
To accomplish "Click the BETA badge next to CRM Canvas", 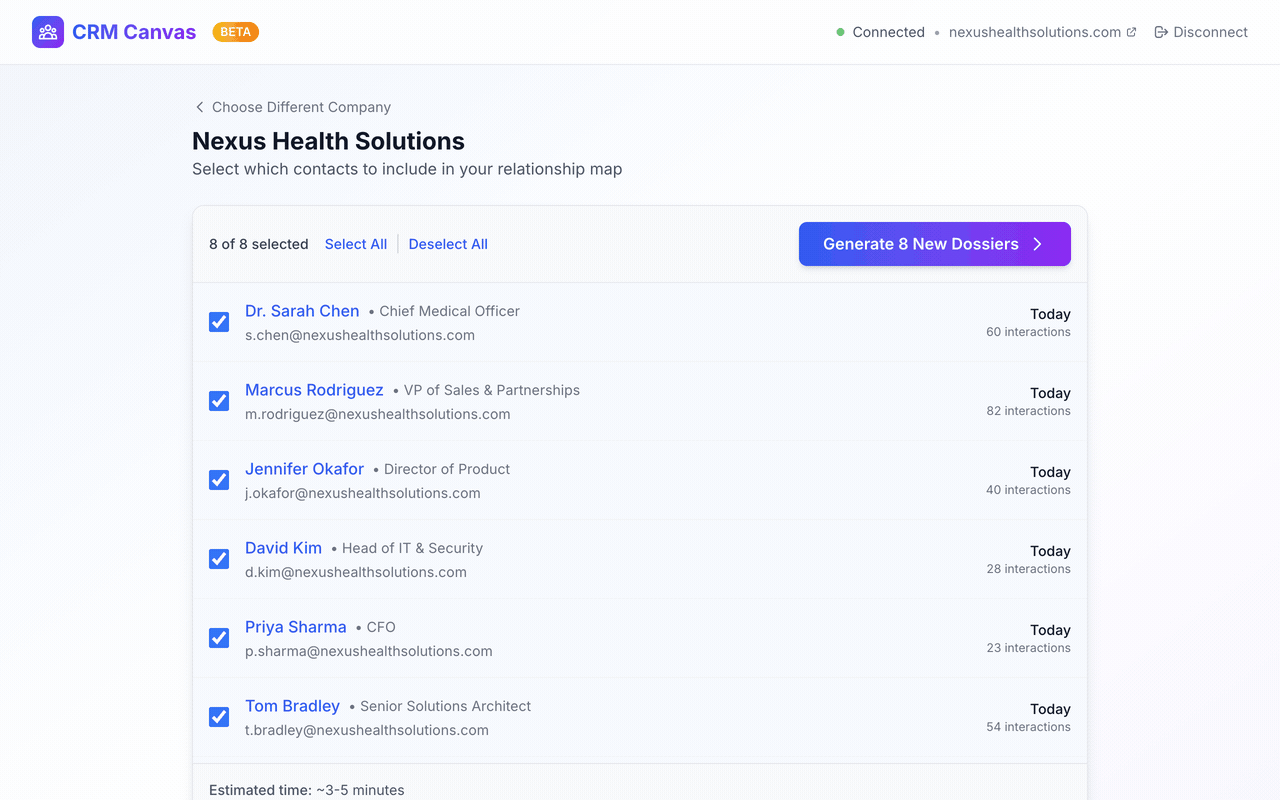I will click(235, 31).
